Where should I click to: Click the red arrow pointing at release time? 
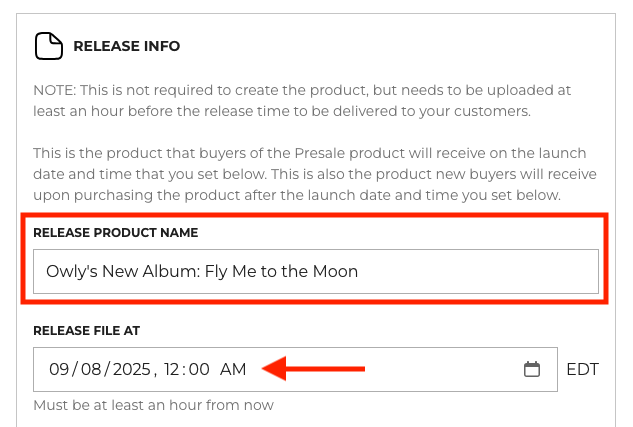313,370
